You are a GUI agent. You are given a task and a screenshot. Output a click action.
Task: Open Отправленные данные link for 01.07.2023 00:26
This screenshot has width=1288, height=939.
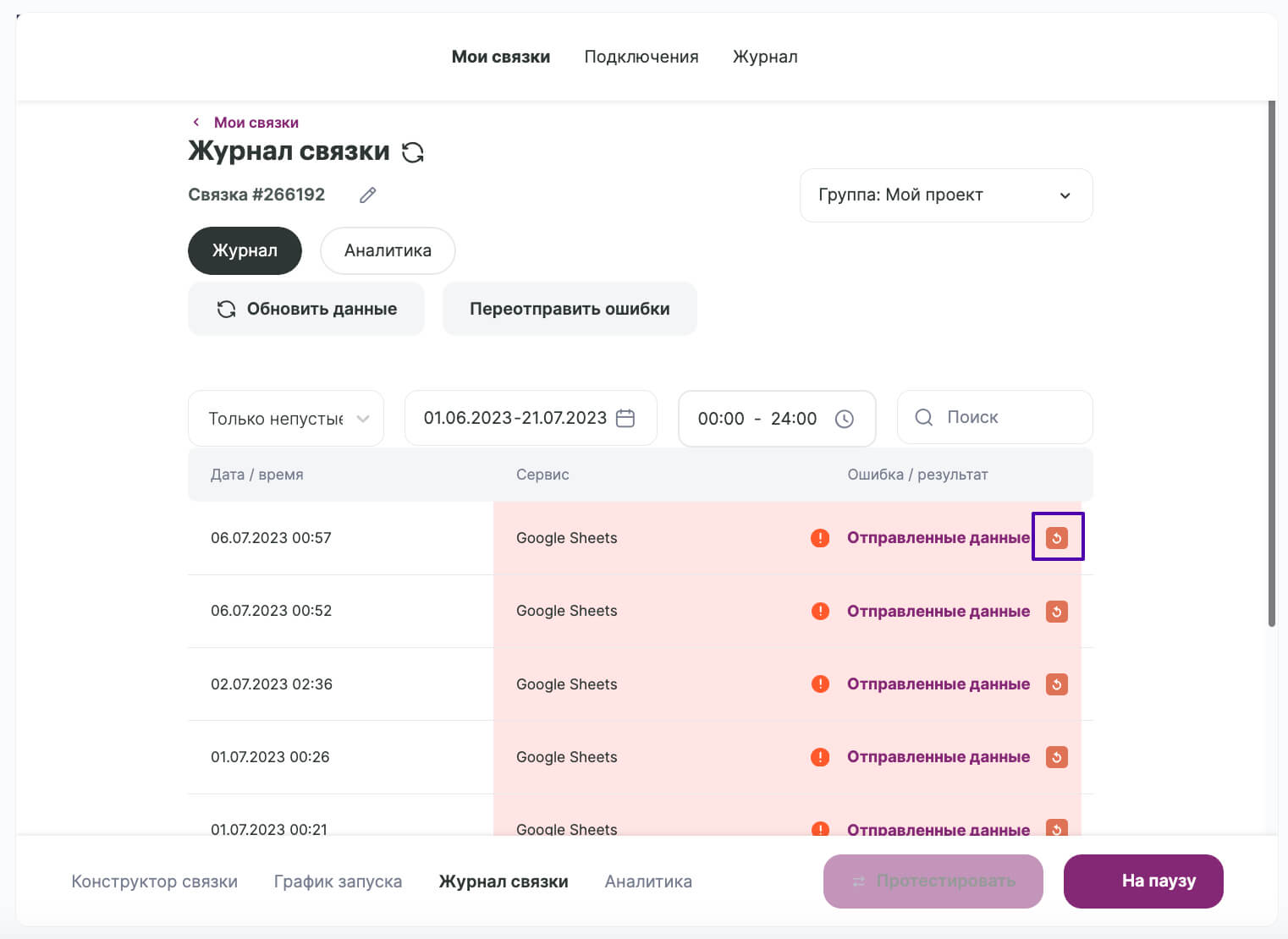pyautogui.click(x=938, y=756)
